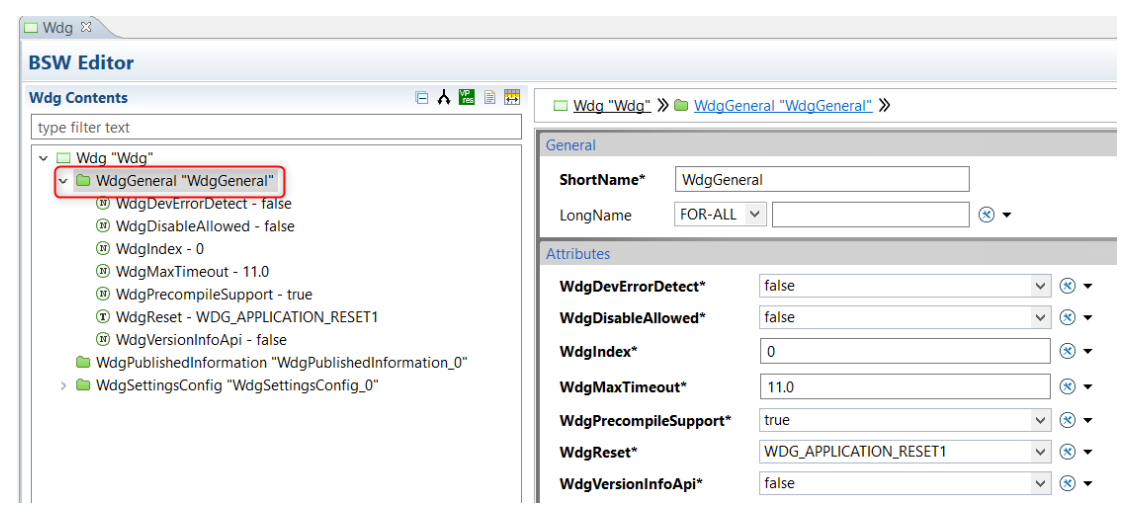Image resolution: width=1133 pixels, height=514 pixels.
Task: Click the N type icon of WdgMaxTimeout
Action: (103, 272)
